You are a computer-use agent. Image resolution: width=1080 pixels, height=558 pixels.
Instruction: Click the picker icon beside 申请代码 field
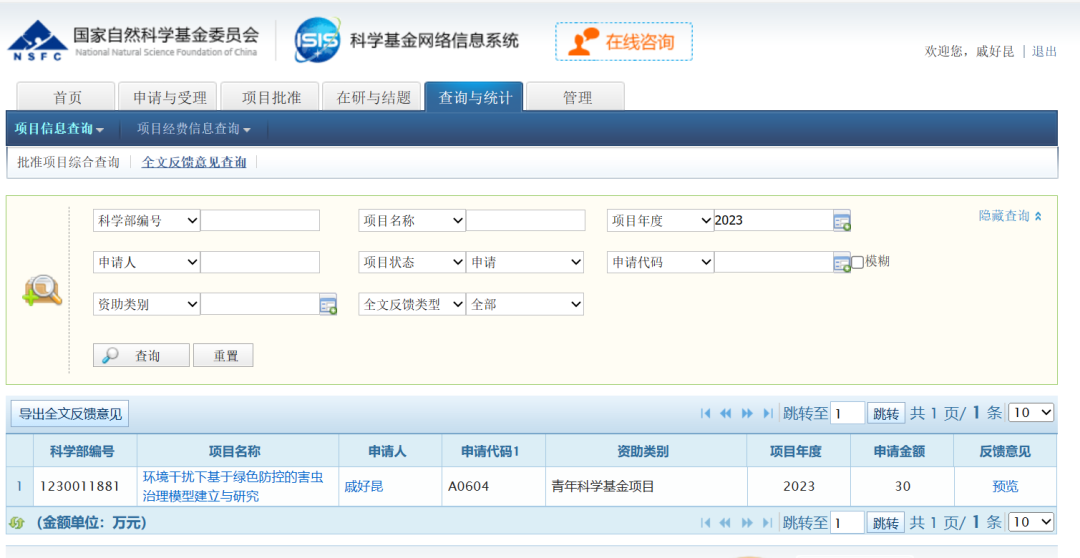(x=841, y=262)
